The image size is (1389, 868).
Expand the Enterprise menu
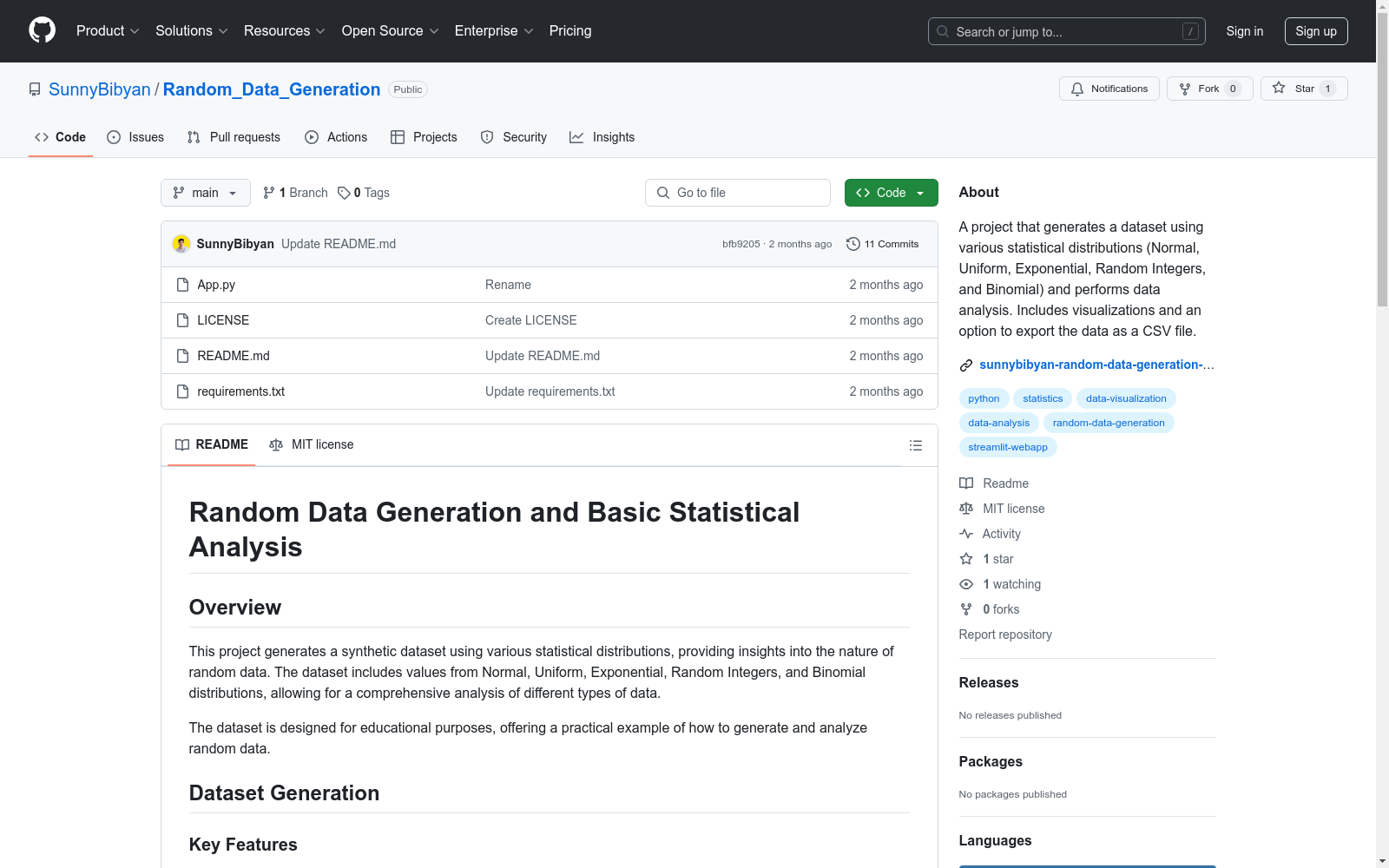pyautogui.click(x=494, y=31)
